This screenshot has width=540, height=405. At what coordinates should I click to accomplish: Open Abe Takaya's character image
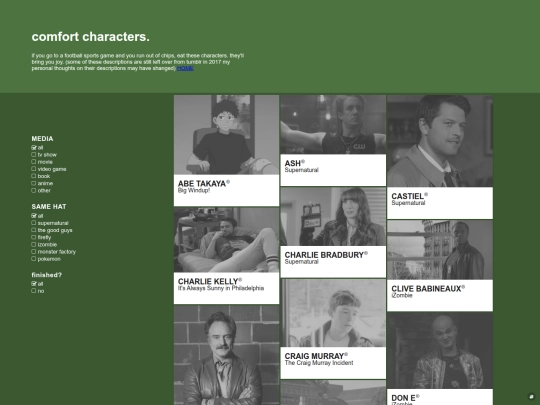point(226,135)
